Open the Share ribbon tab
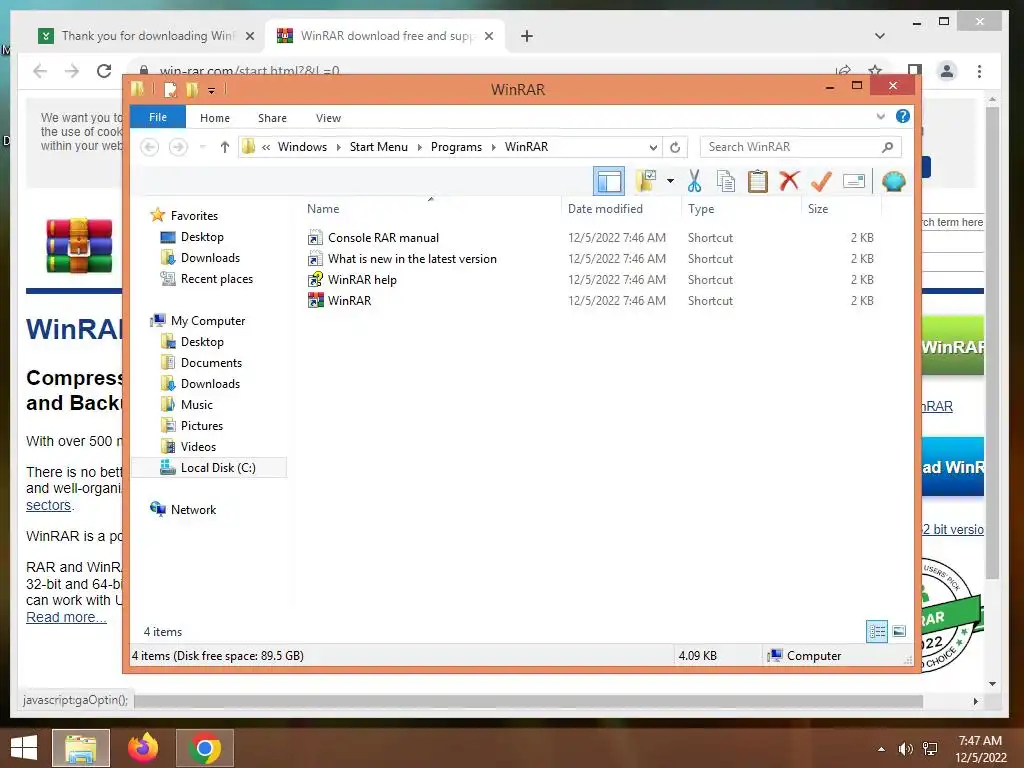Viewport: 1024px width, 768px height. coord(272,118)
